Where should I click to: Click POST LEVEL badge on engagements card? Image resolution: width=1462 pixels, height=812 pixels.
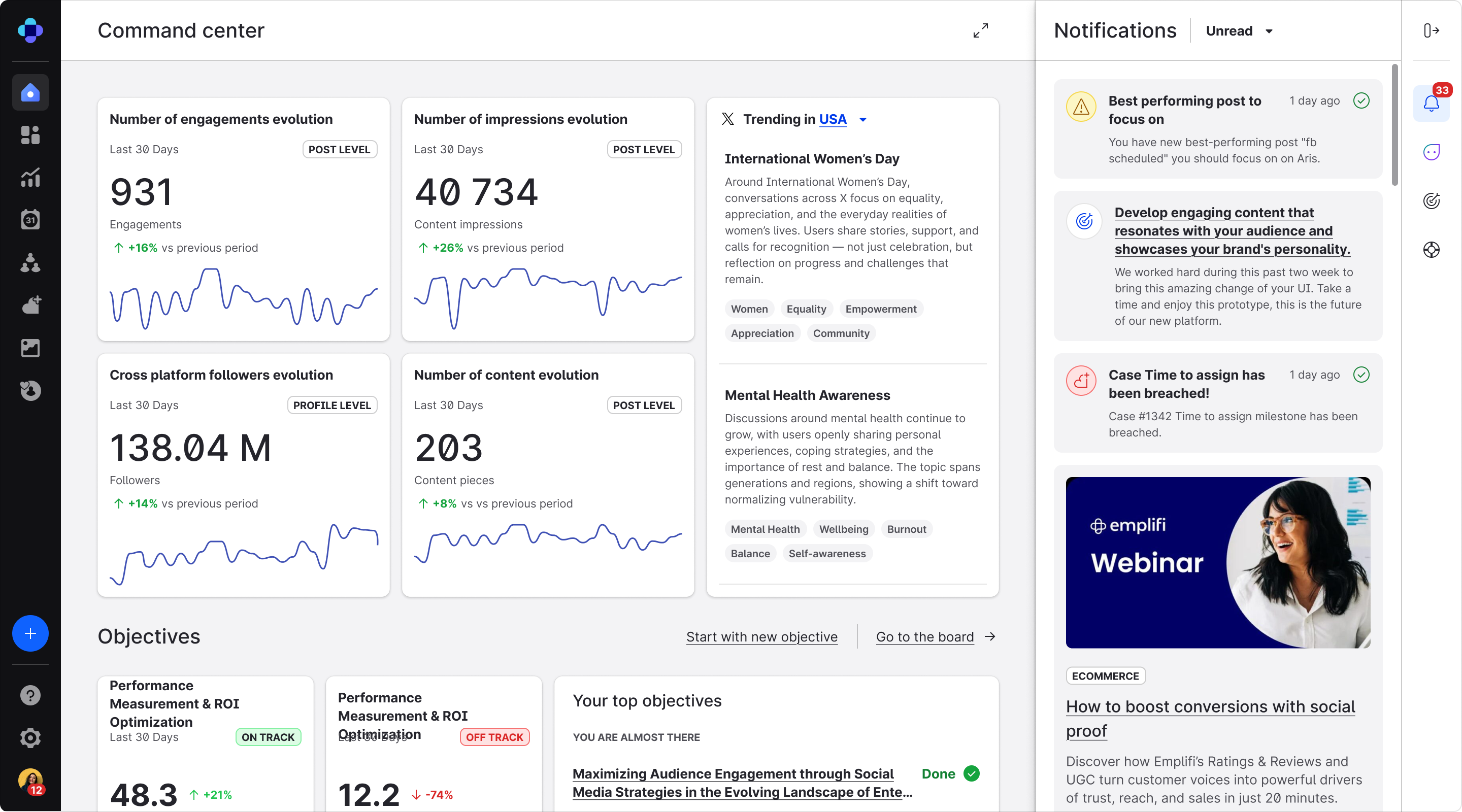[x=340, y=150]
